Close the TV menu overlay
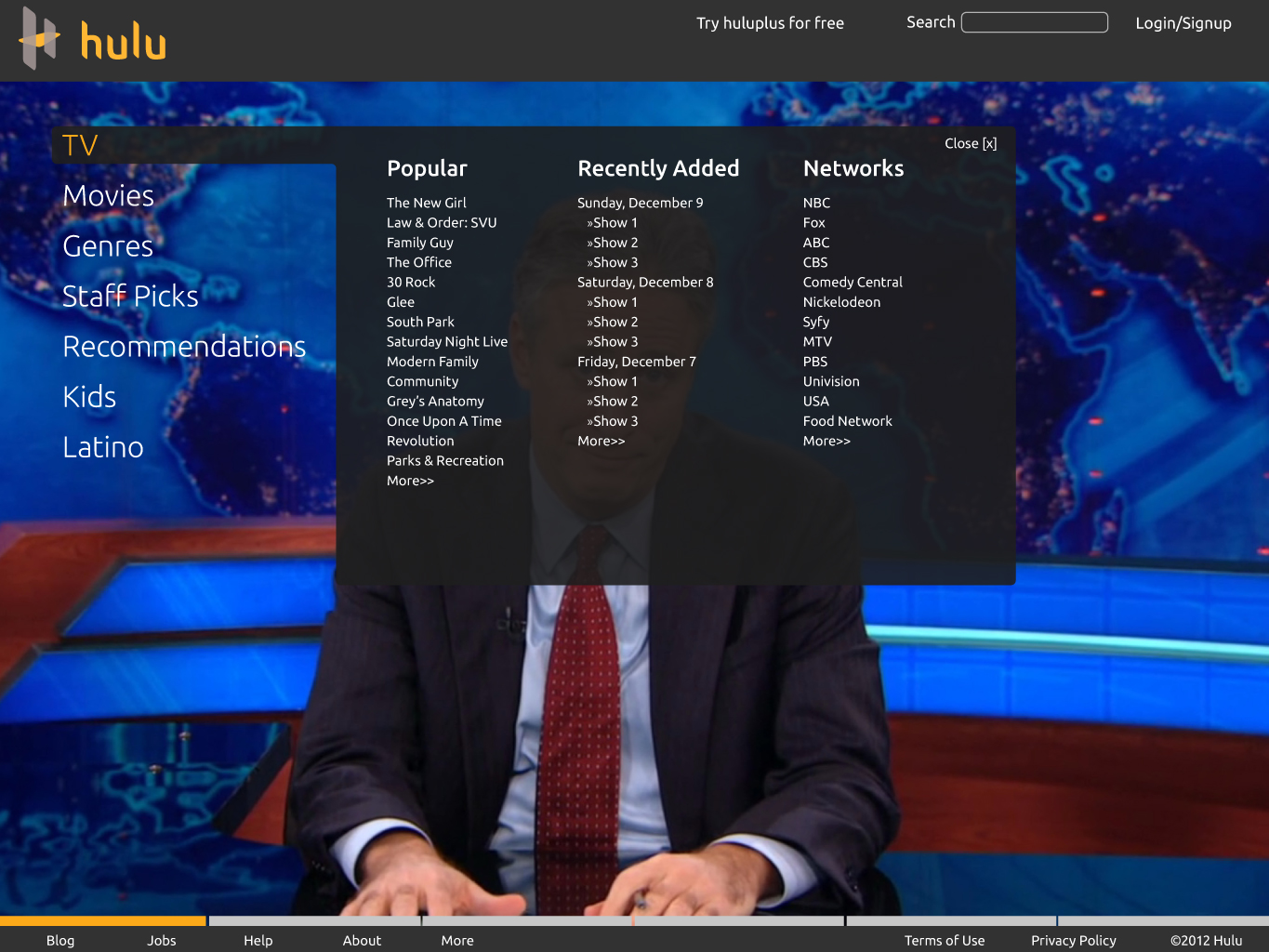Image resolution: width=1269 pixels, height=952 pixels. pos(970,143)
